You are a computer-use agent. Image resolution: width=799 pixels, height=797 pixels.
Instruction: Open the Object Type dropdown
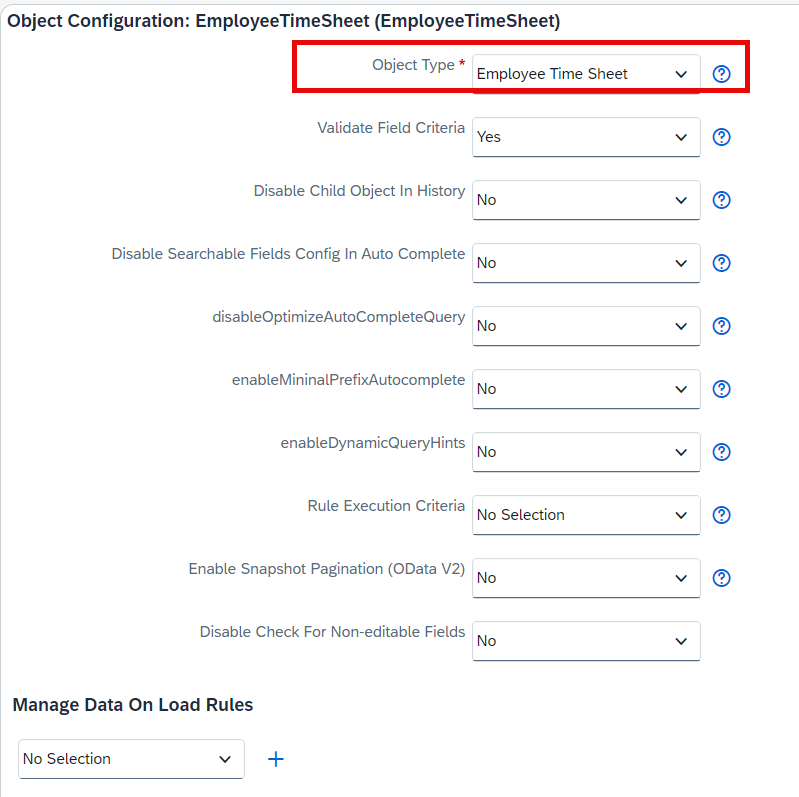pos(586,74)
